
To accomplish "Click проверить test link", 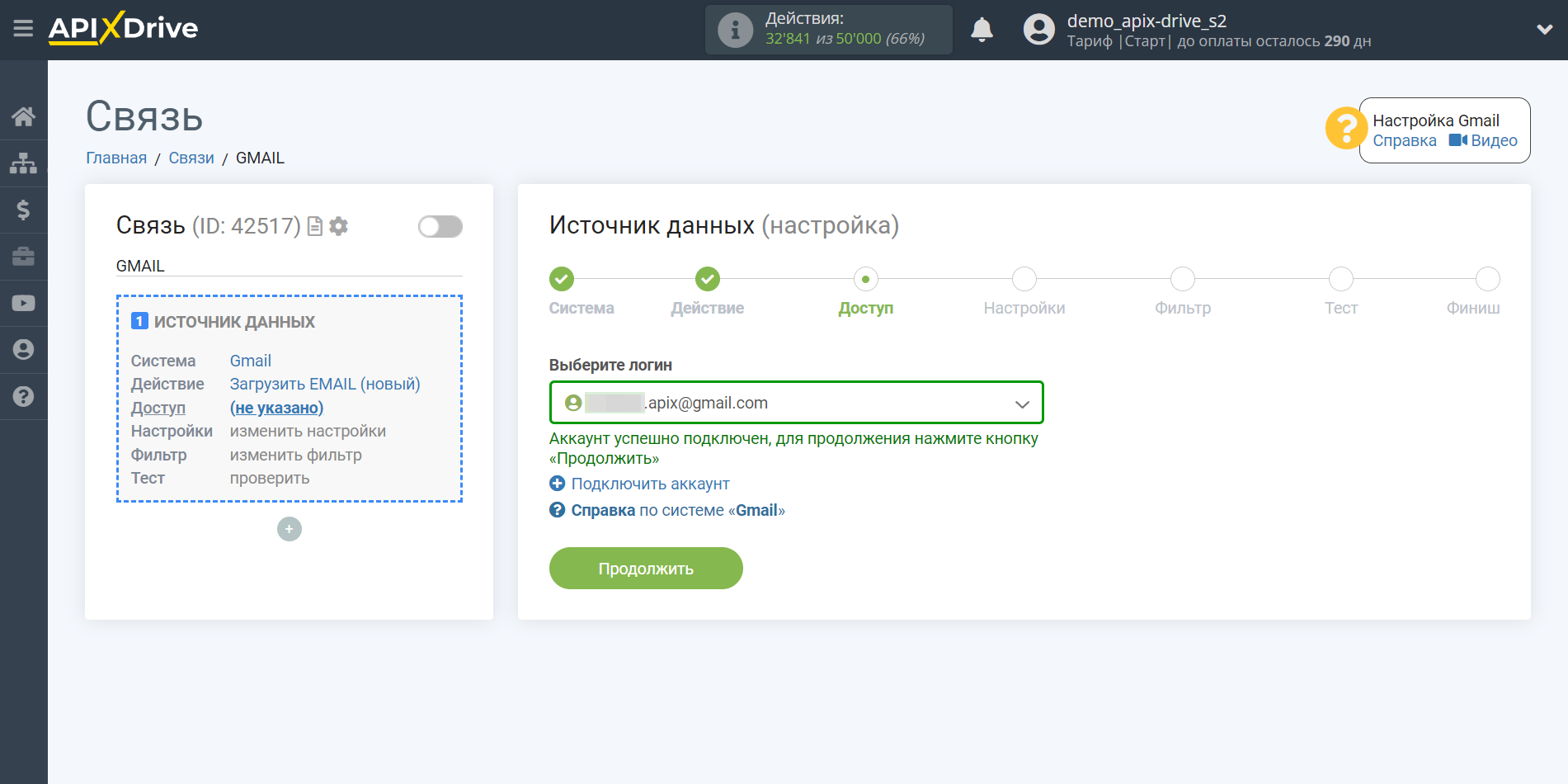I will [x=270, y=479].
